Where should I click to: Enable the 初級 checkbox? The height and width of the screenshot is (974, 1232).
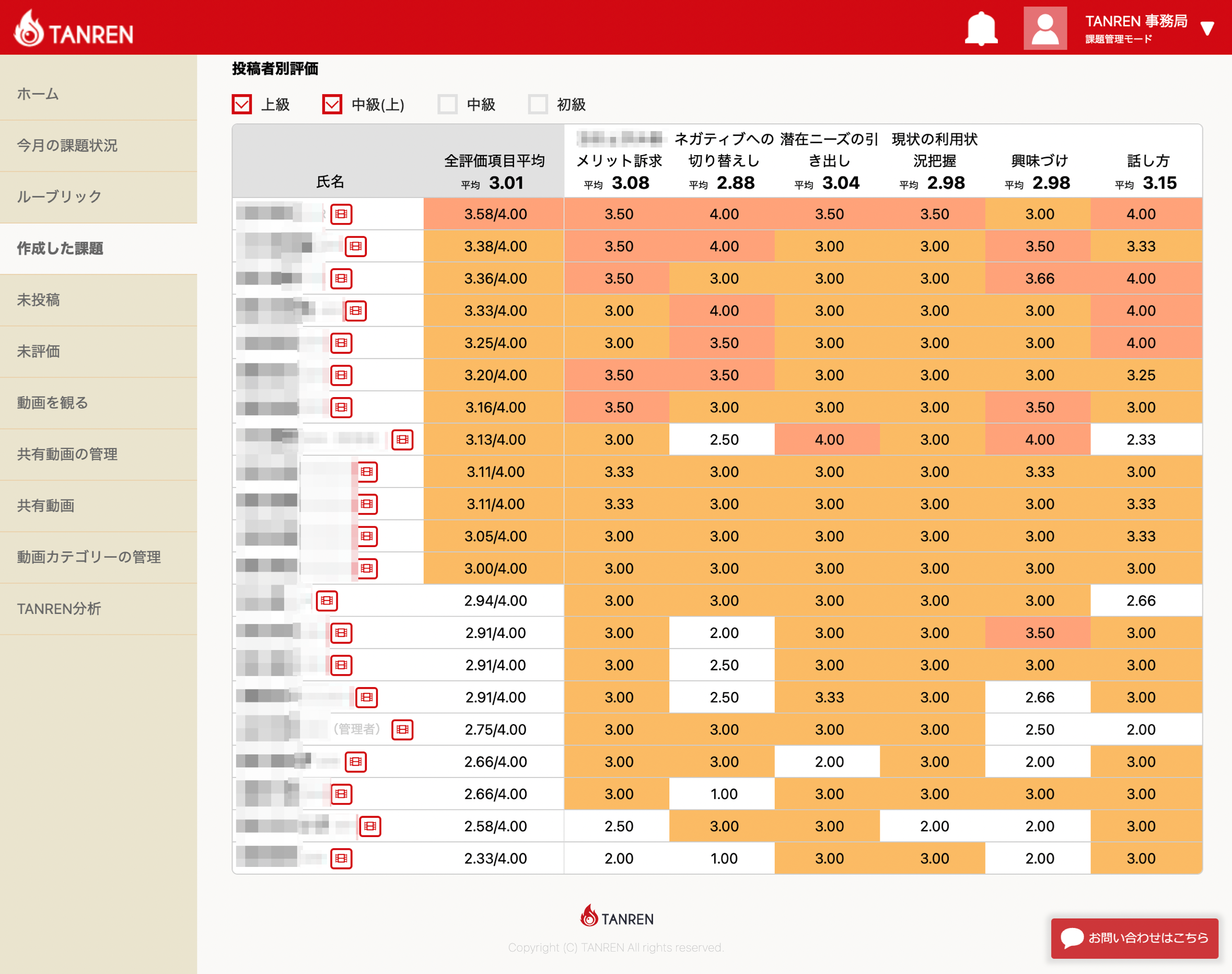[x=538, y=105]
